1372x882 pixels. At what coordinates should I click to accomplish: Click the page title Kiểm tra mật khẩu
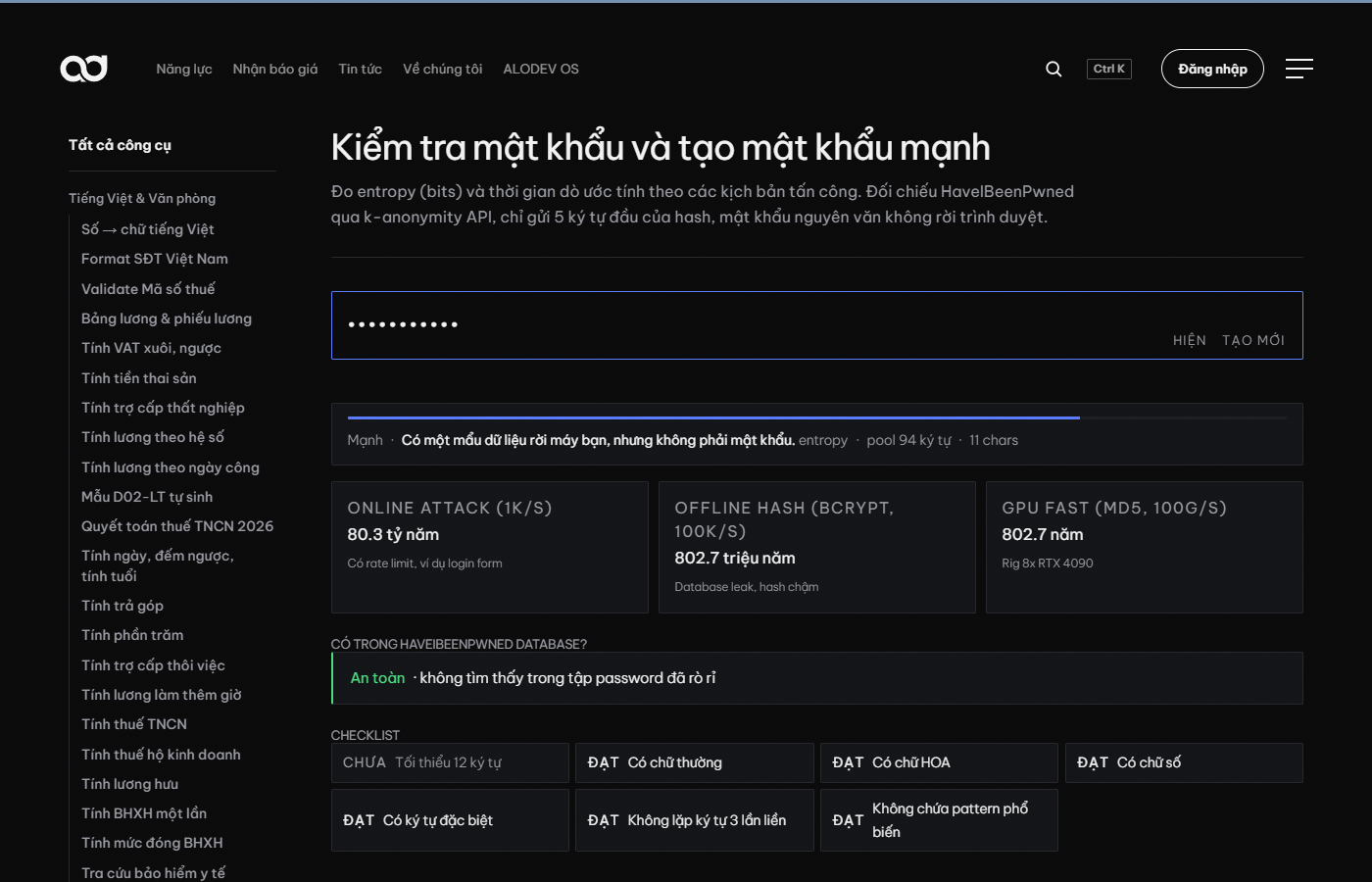click(x=661, y=148)
